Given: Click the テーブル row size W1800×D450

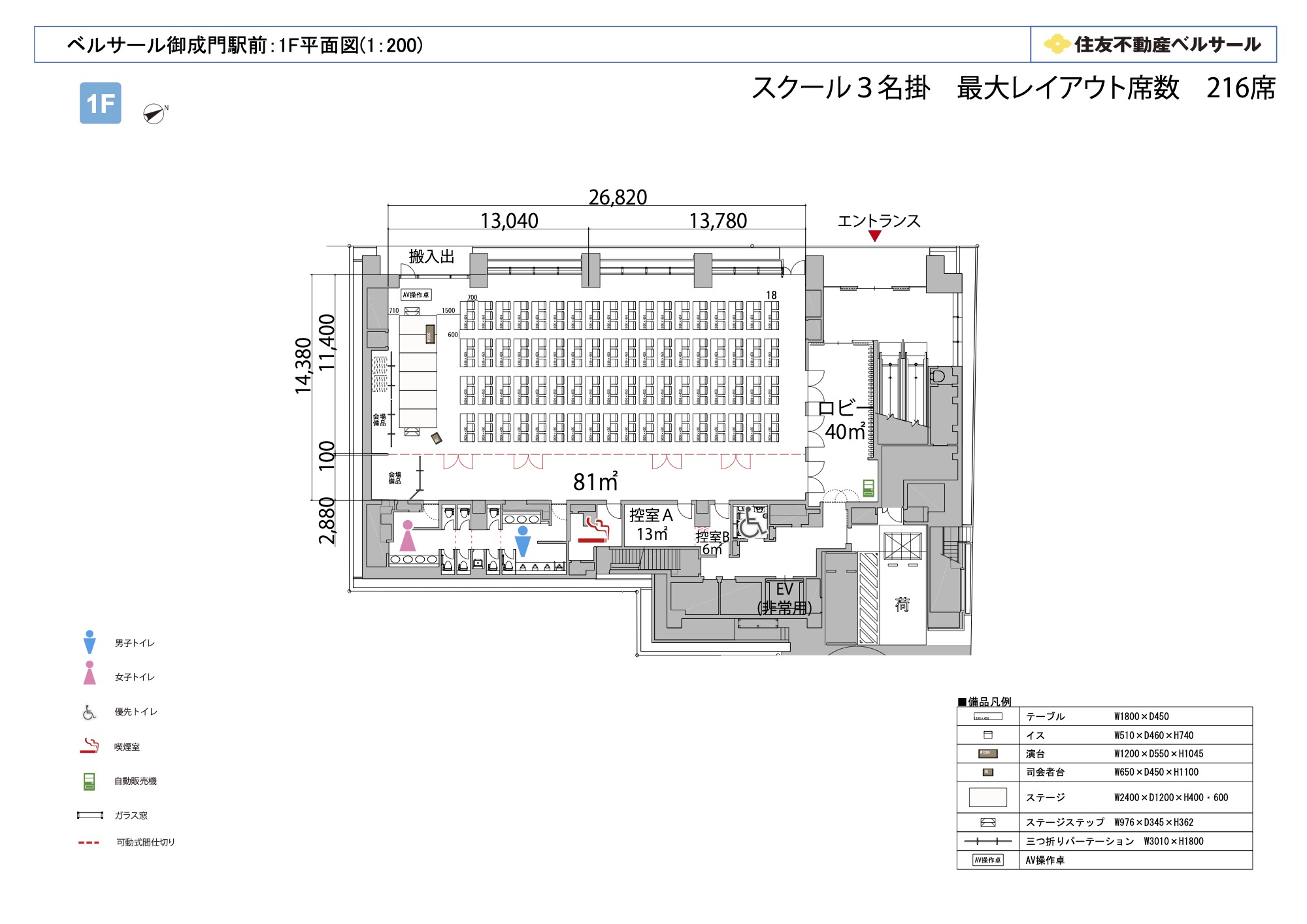Looking at the screenshot, I should 1142,717.
